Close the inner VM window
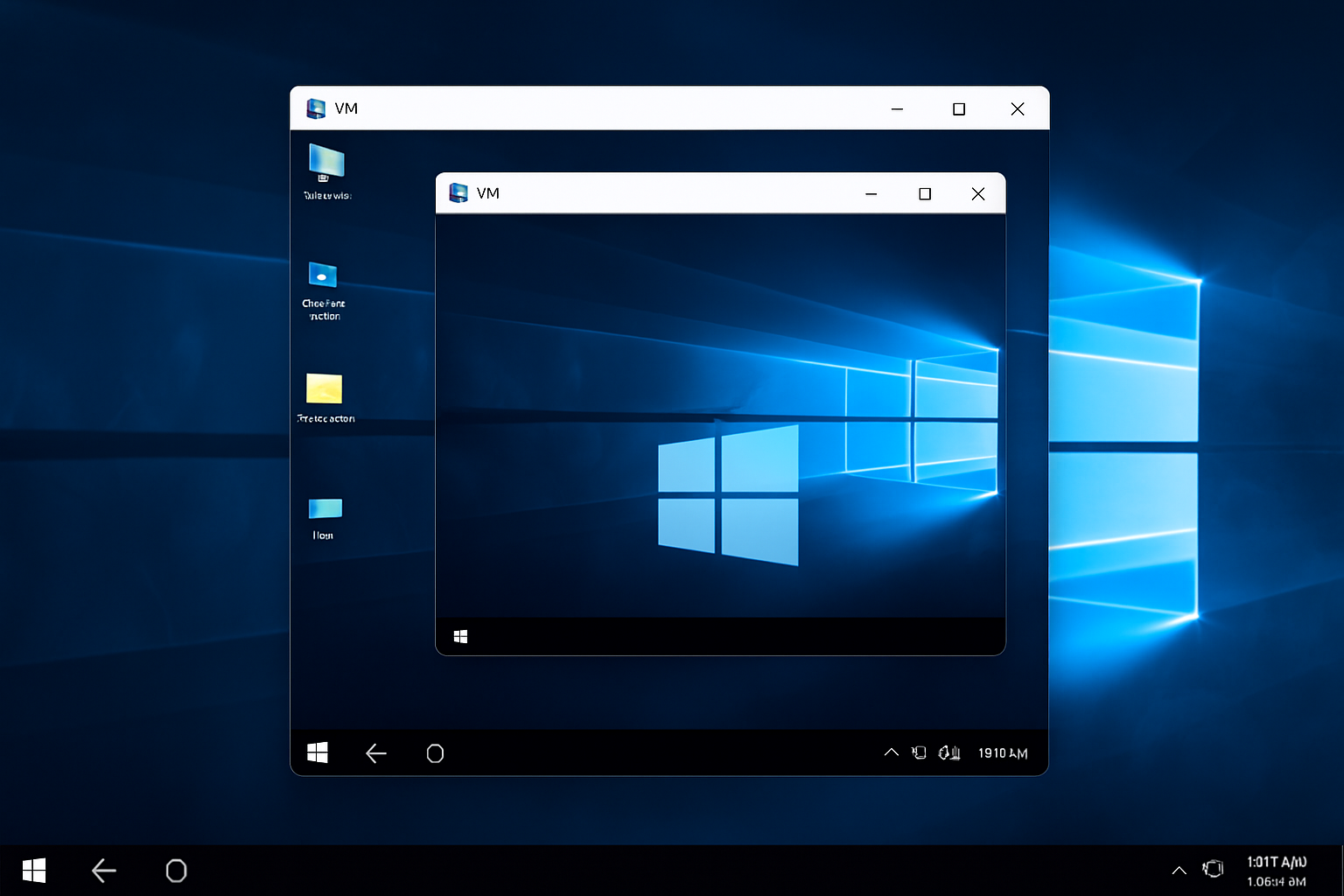 point(978,194)
